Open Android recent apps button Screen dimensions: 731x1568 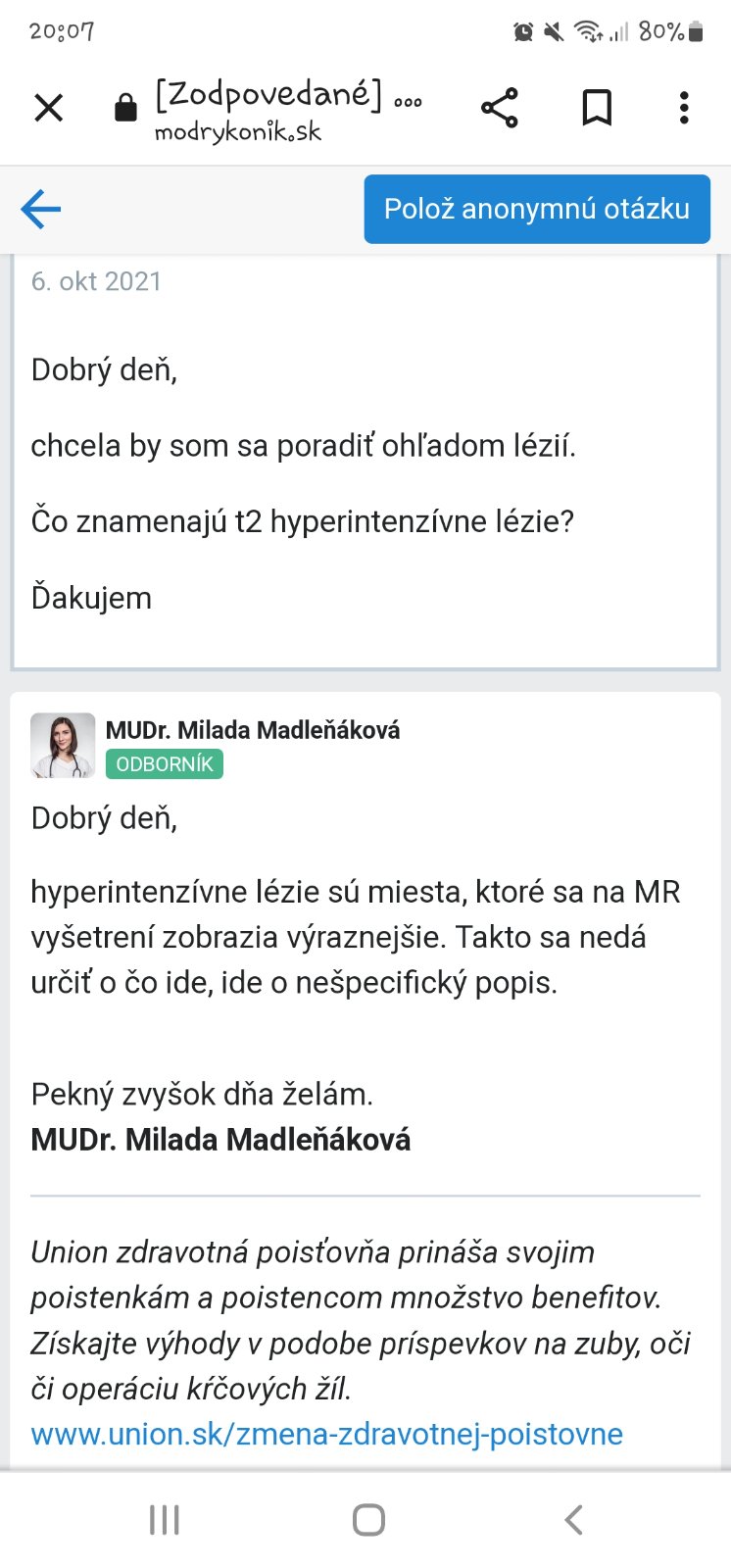[x=164, y=1520]
